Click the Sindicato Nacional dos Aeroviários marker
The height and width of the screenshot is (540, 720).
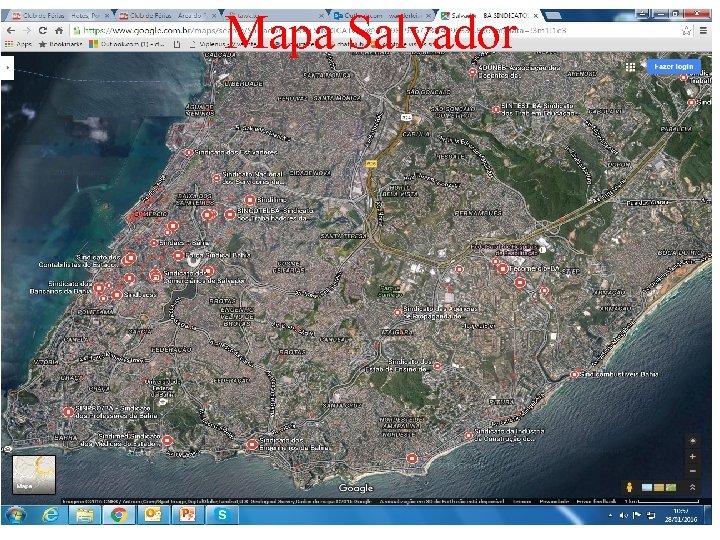click(x=217, y=178)
